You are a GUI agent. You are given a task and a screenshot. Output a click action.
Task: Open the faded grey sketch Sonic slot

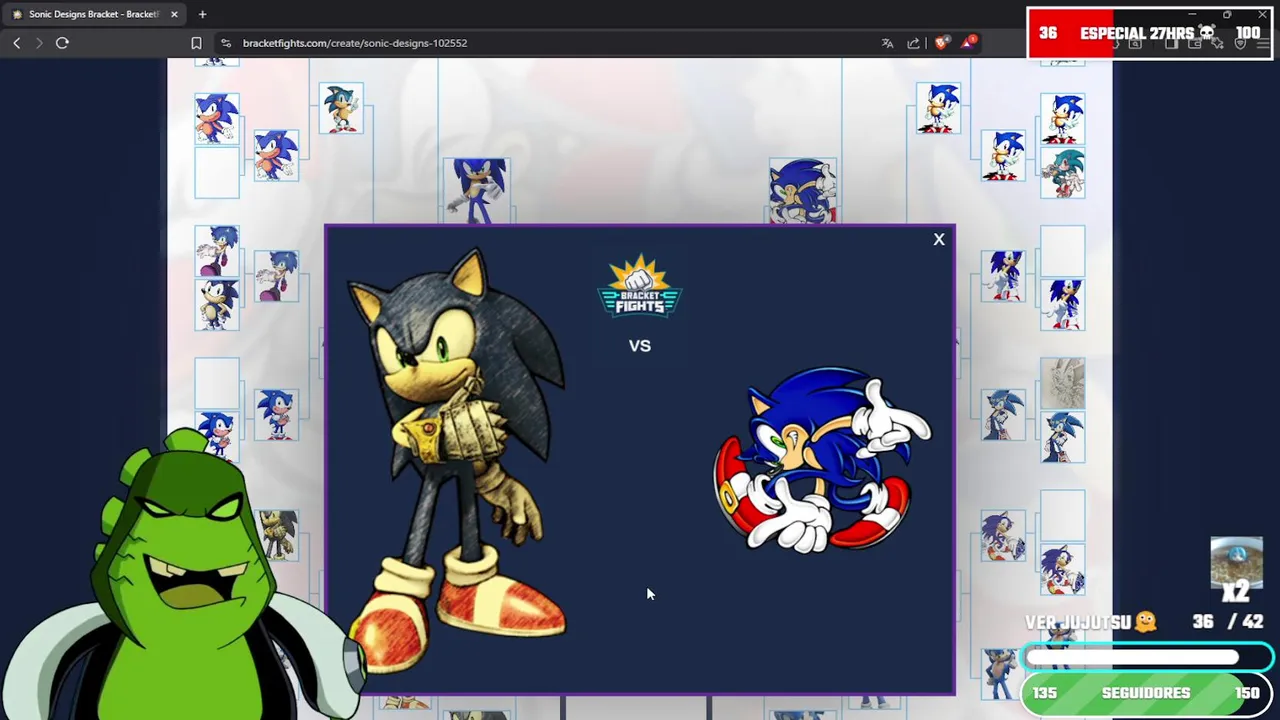click(1062, 384)
